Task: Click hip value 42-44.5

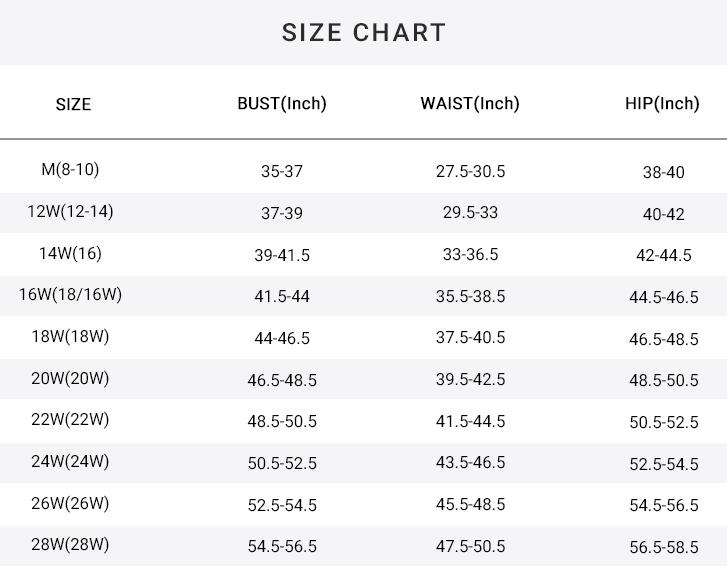Action: [663, 255]
